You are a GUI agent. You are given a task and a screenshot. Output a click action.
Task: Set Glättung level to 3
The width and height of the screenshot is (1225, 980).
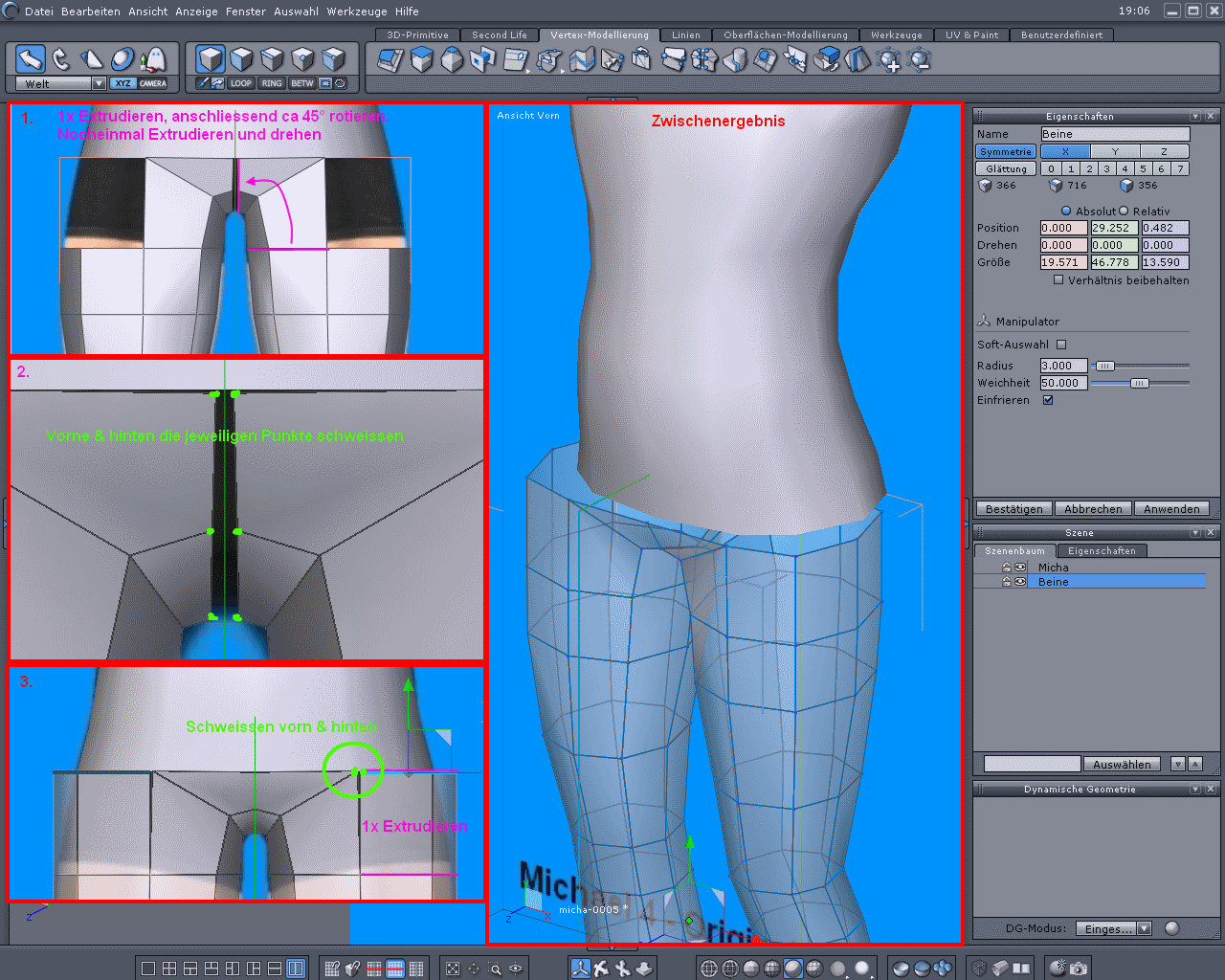click(1107, 168)
